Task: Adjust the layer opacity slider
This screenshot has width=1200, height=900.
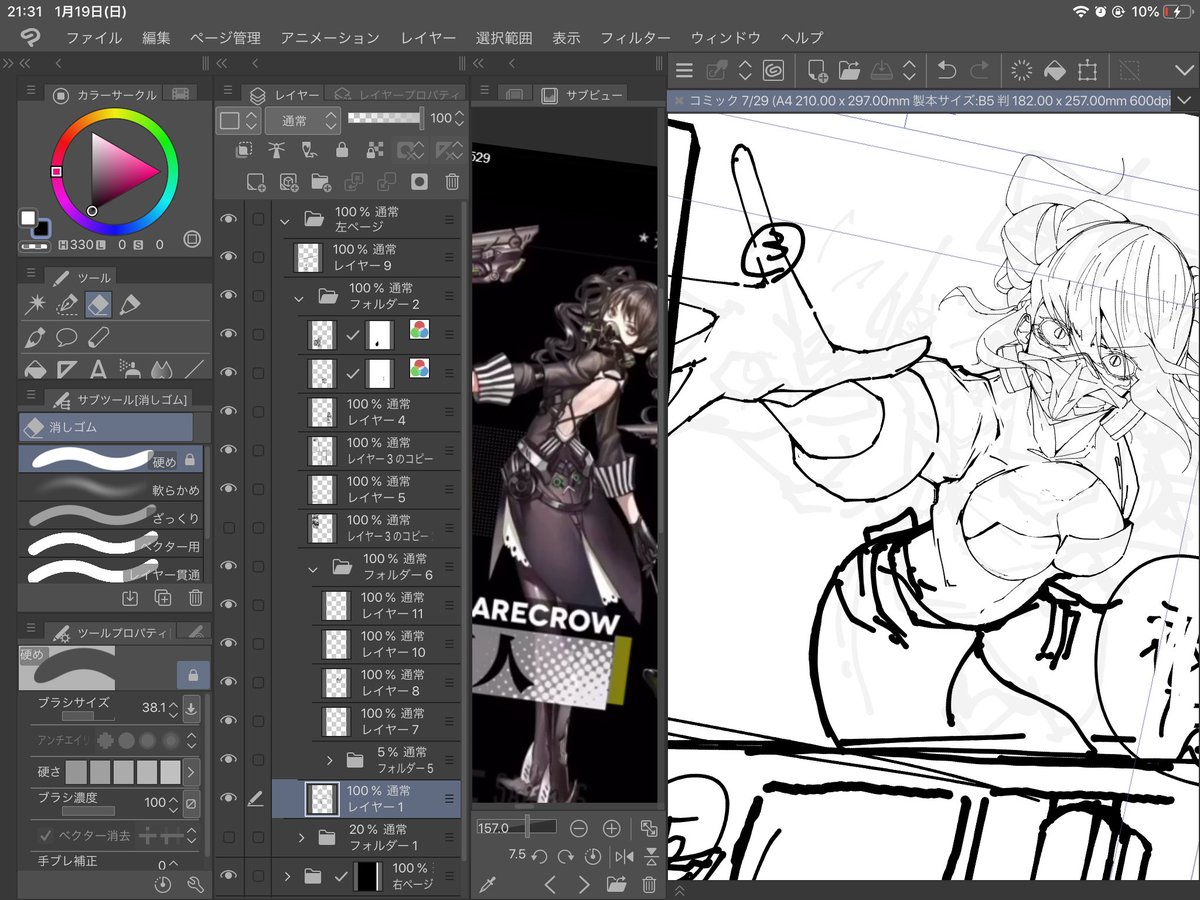Action: 385,118
